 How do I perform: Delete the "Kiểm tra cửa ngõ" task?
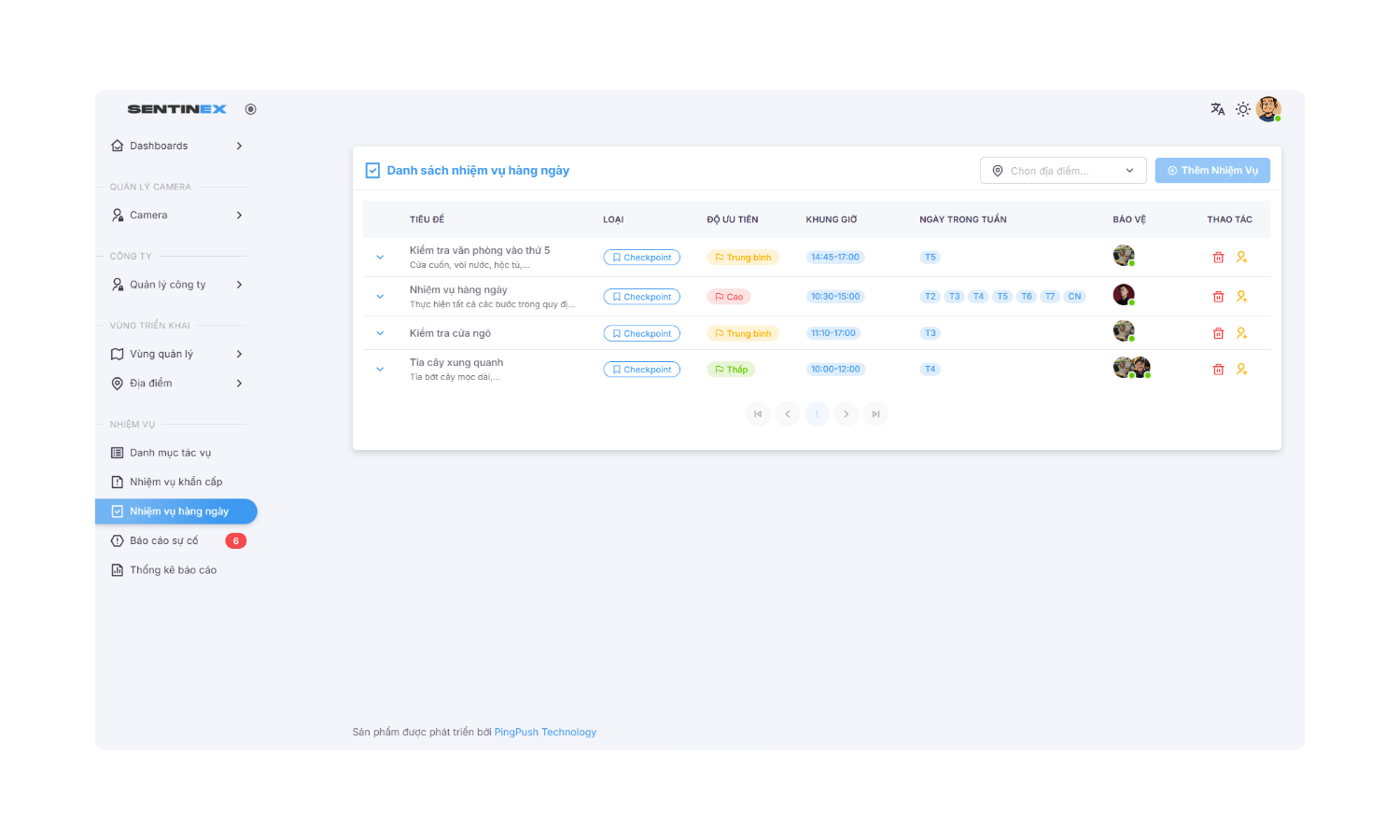point(1218,333)
